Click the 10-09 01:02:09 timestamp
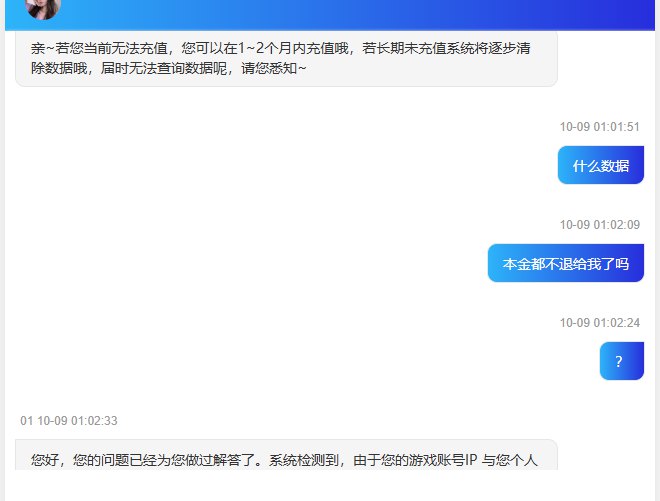The image size is (660, 501). (x=599, y=225)
